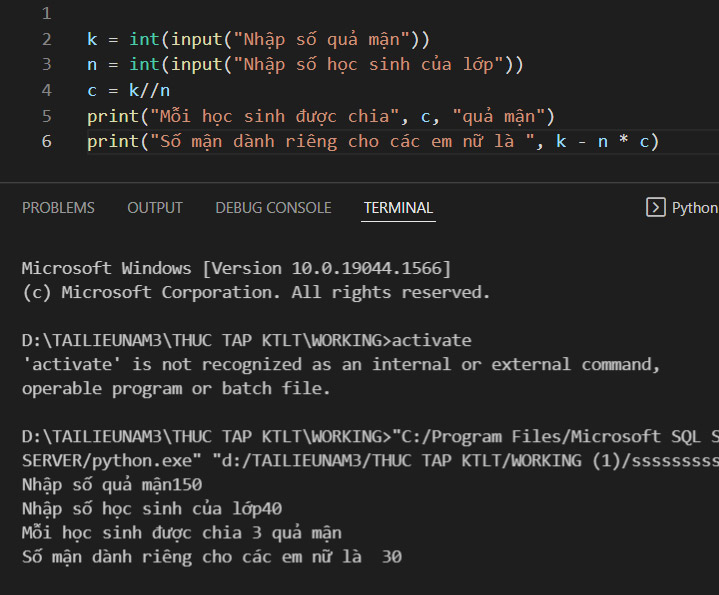The image size is (719, 595).
Task: Click the terminal output line ending in 30
Action: 211,557
